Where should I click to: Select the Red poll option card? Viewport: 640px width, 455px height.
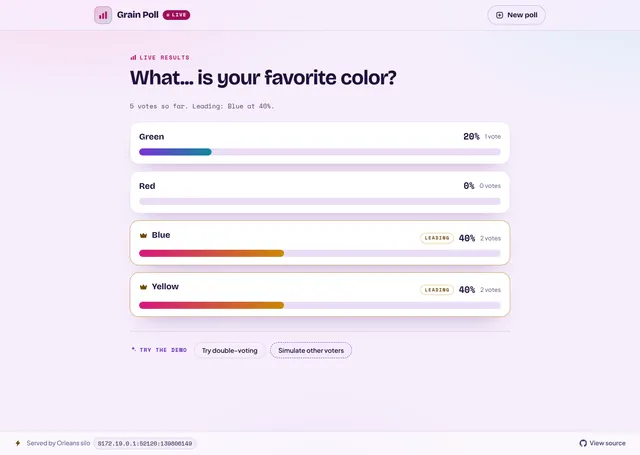[320, 192]
